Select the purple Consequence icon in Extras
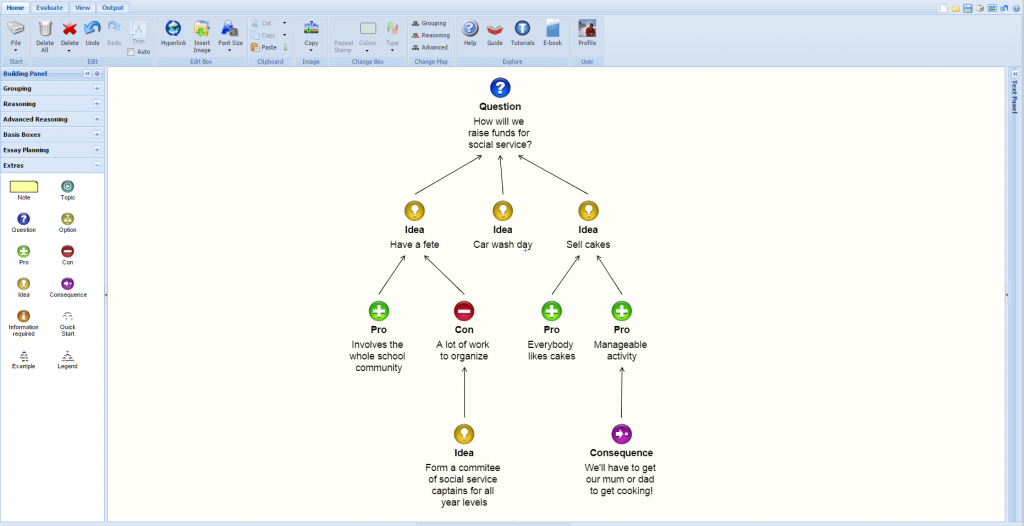This screenshot has width=1024, height=526. (68, 284)
